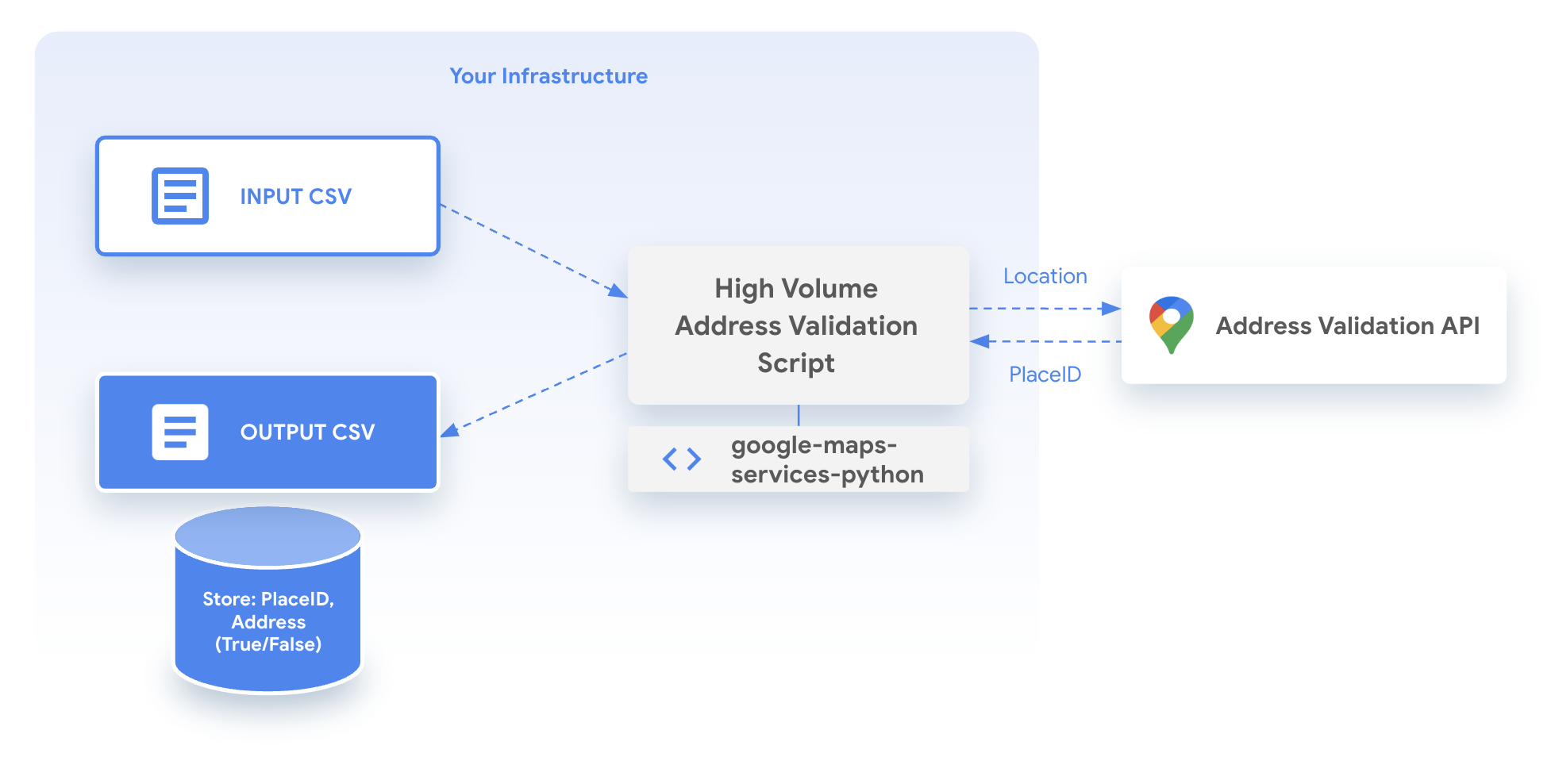Click the code brackets icon
Image resolution: width=1551 pixels, height=784 pixels.
(x=682, y=459)
